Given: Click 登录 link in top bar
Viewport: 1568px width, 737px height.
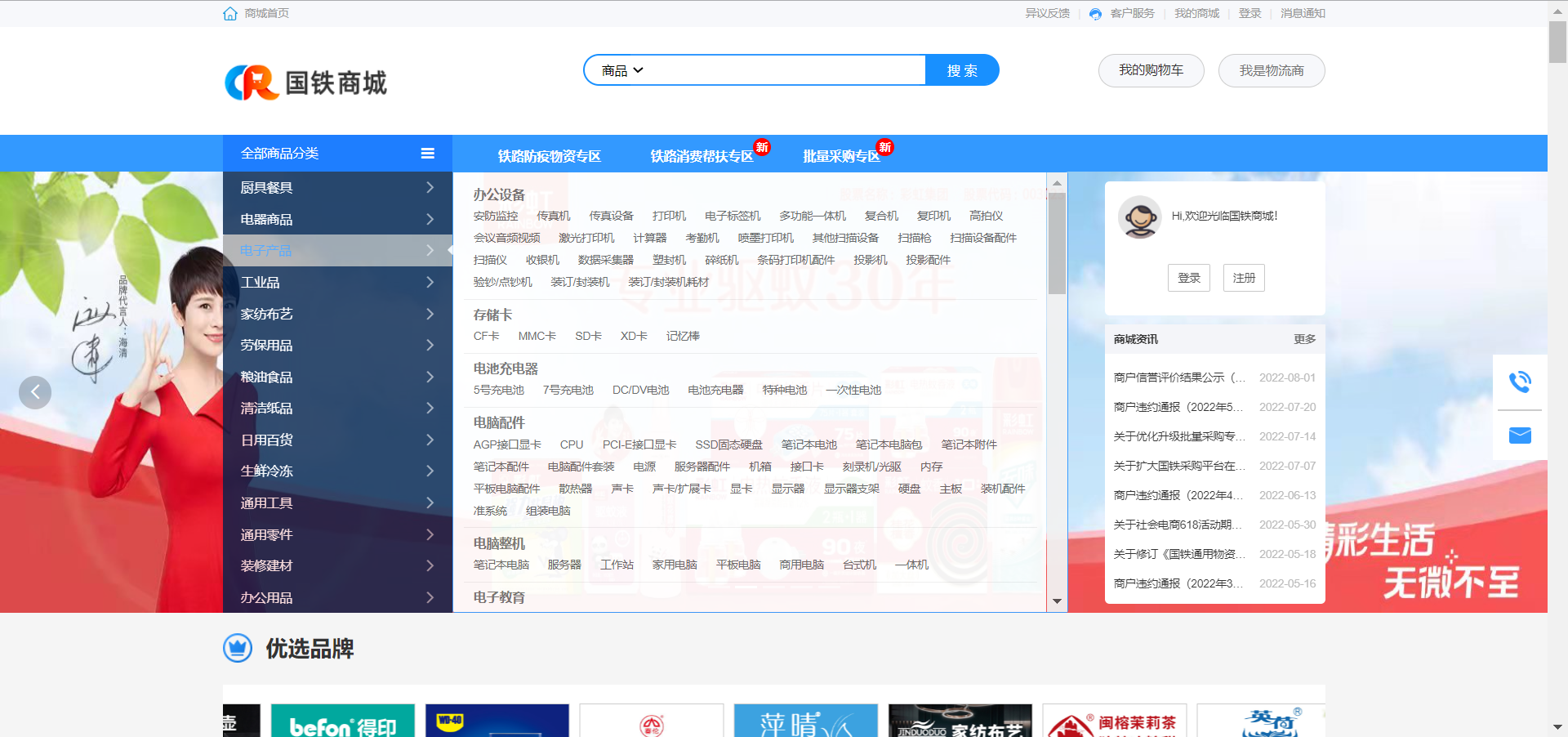Looking at the screenshot, I should (x=1249, y=14).
